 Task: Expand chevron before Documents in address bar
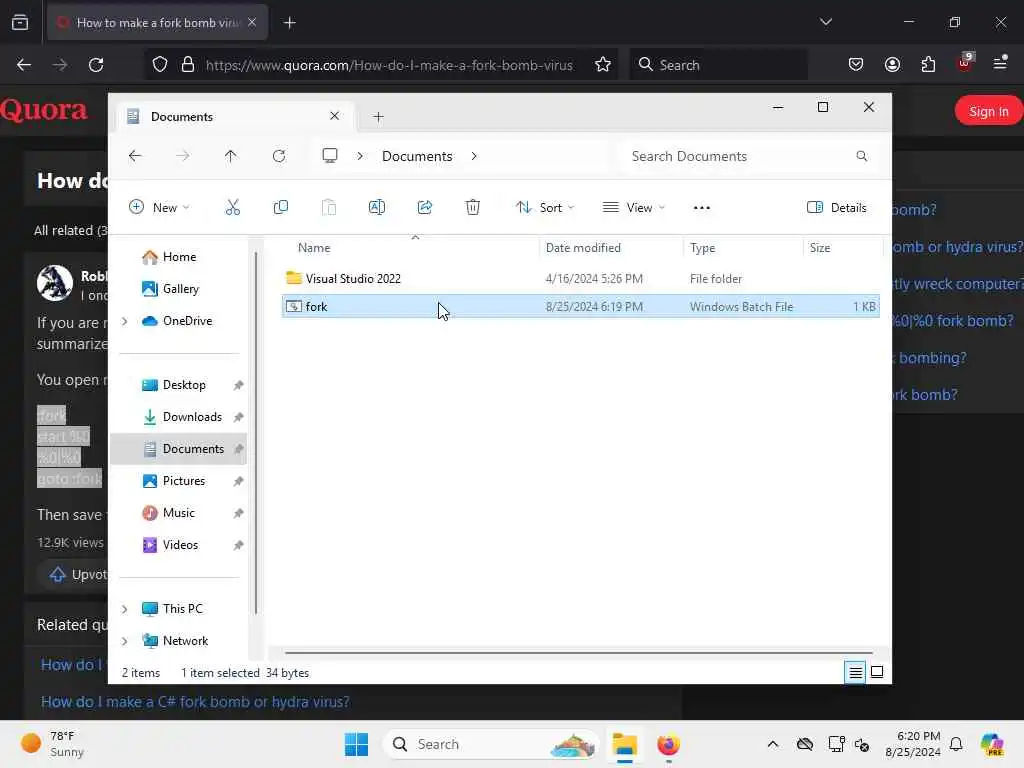coord(360,156)
